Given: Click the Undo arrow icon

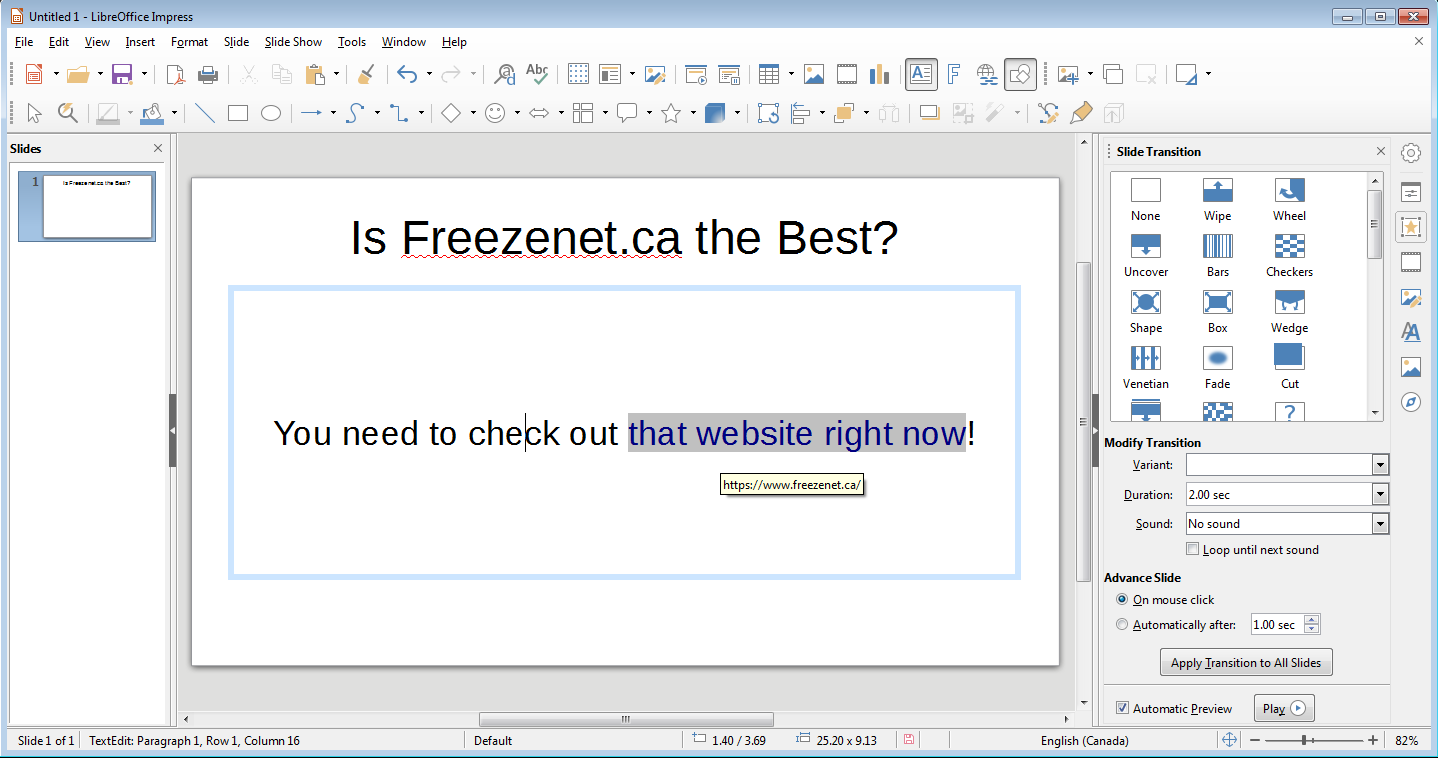Looking at the screenshot, I should [407, 74].
